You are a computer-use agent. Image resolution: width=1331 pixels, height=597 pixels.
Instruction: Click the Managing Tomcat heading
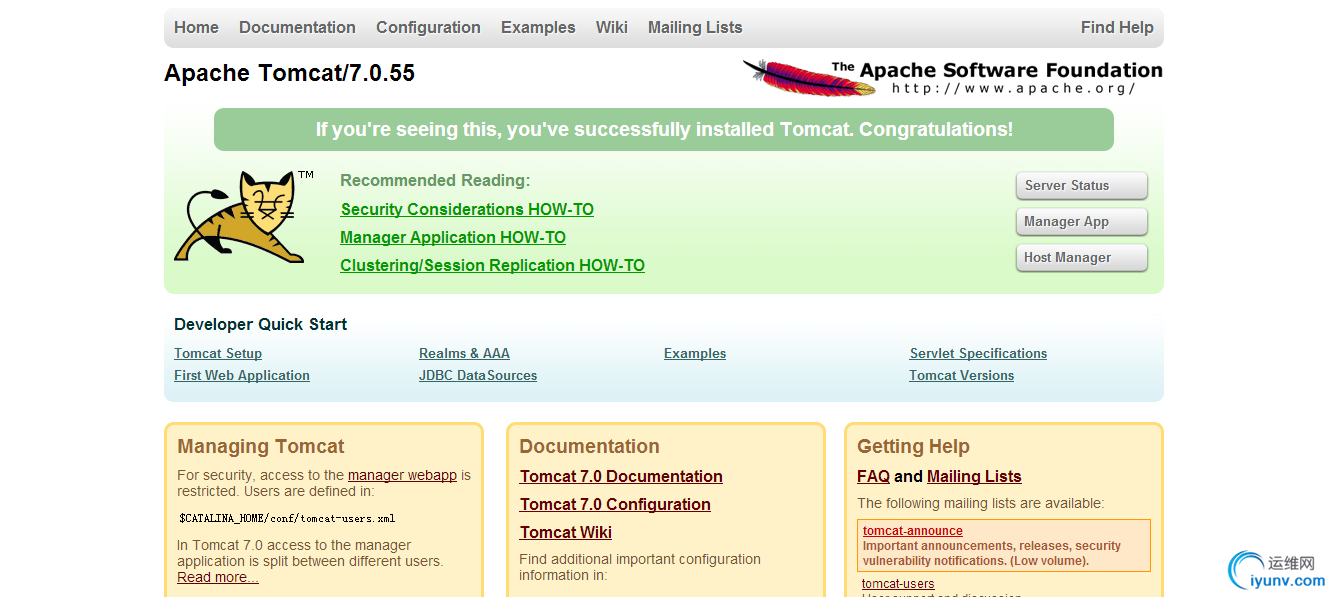pyautogui.click(x=261, y=446)
